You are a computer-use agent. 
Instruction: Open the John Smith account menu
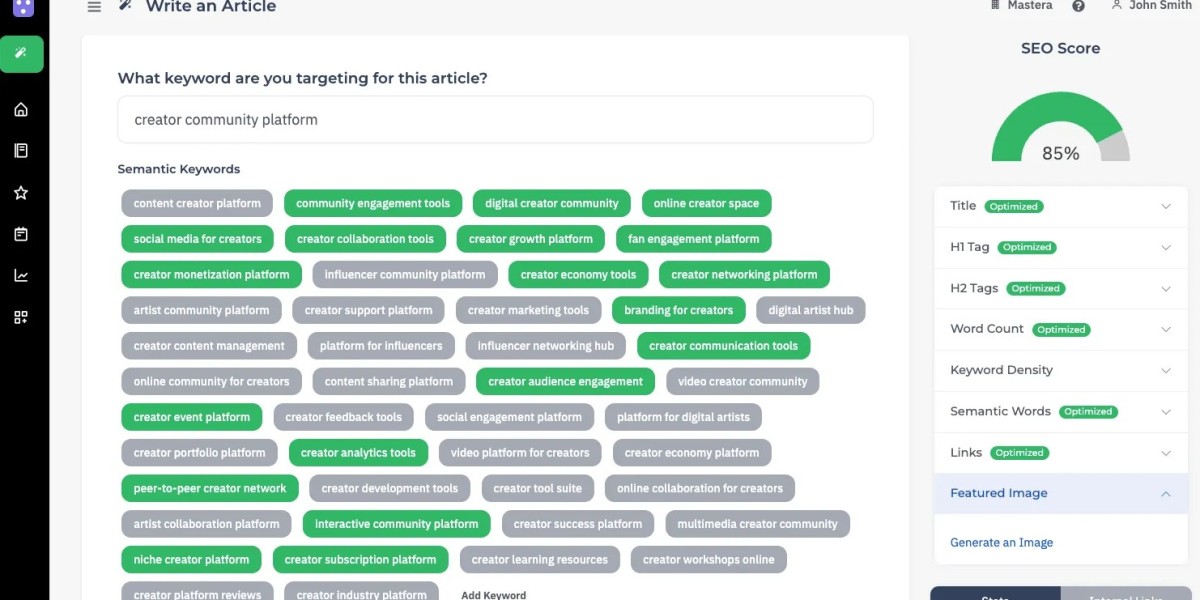(1150, 6)
